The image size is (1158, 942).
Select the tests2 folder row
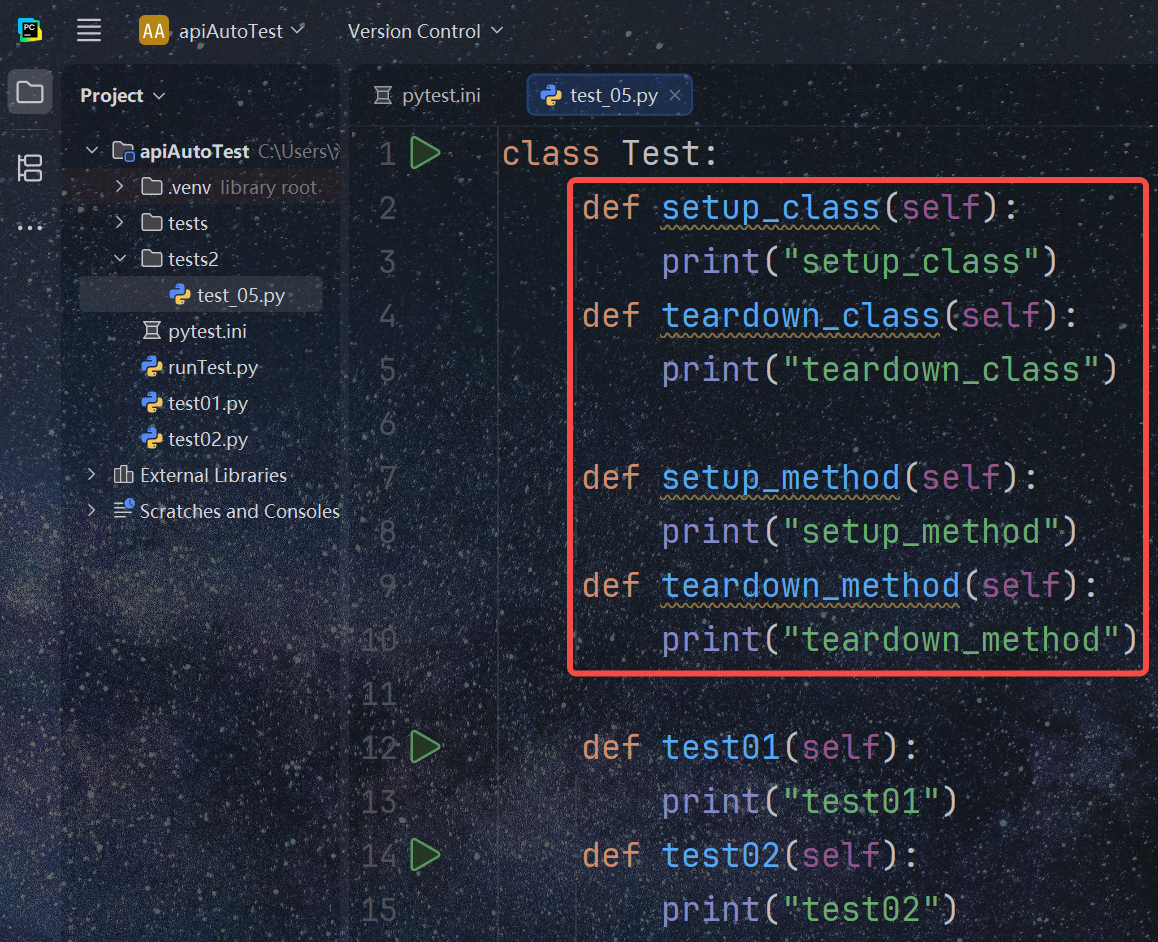coord(201,259)
